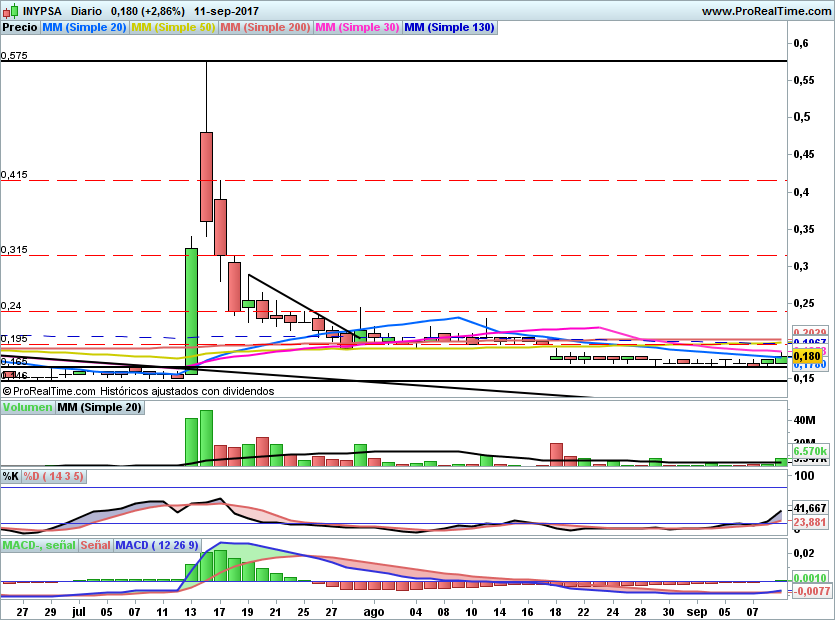Click the 'sep' month marker on the date axis
Viewport: 835px width, 620px height.
click(696, 608)
